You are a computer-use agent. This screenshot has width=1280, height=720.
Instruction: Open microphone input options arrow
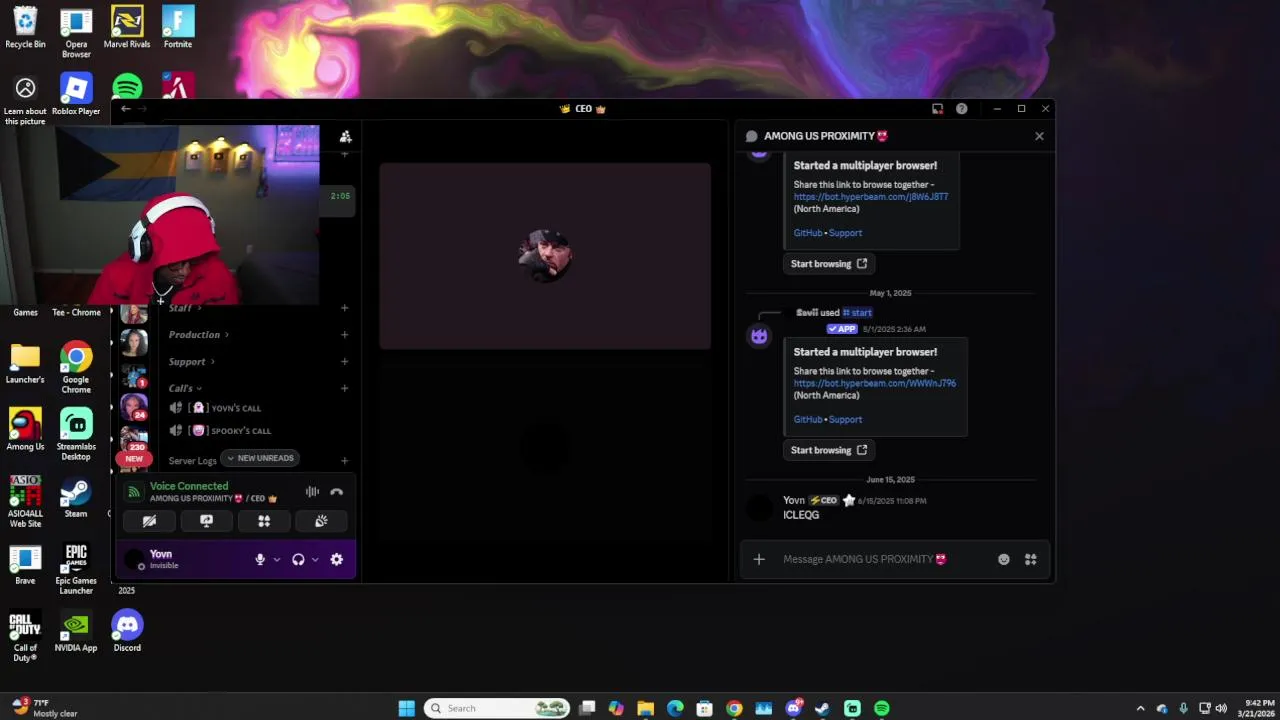pyautogui.click(x=276, y=560)
